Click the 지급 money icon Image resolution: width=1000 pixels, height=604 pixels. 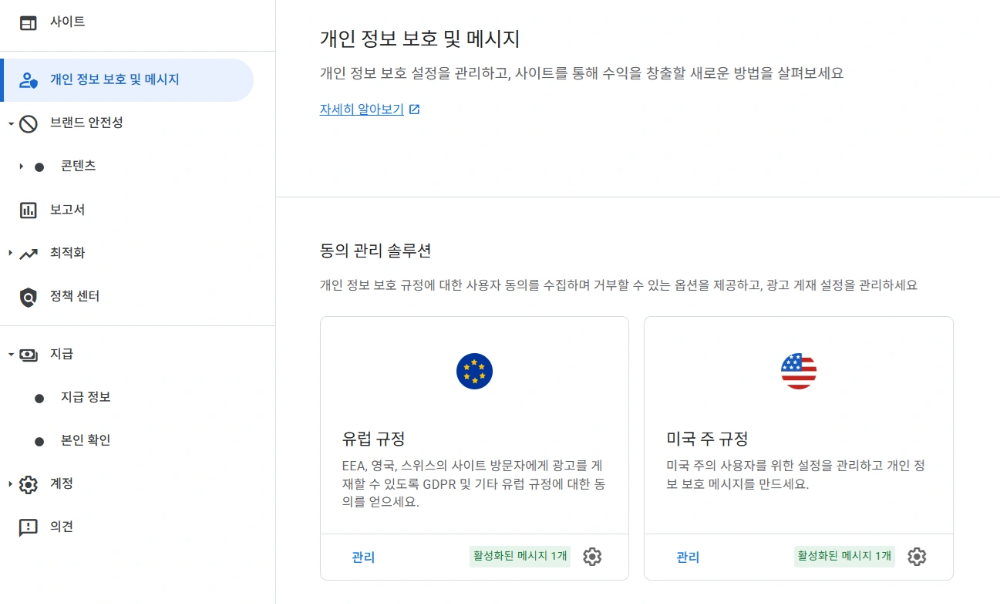pyautogui.click(x=28, y=354)
